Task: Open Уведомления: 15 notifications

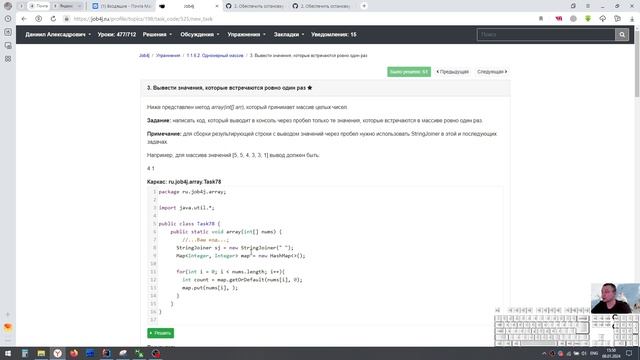Action: coord(334,35)
